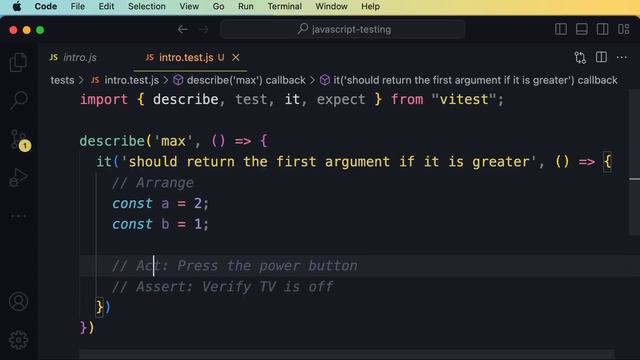Open Changes compare icon in editor toolbar

[580, 58]
